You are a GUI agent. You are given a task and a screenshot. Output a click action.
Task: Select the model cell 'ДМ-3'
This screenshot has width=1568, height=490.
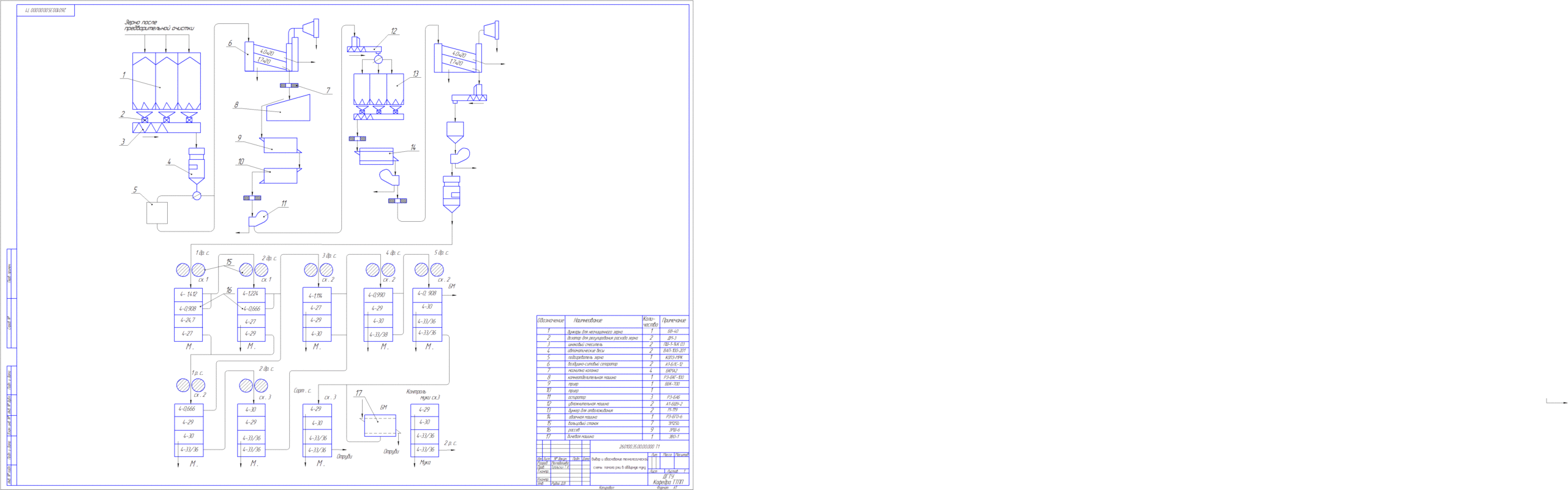pos(672,338)
